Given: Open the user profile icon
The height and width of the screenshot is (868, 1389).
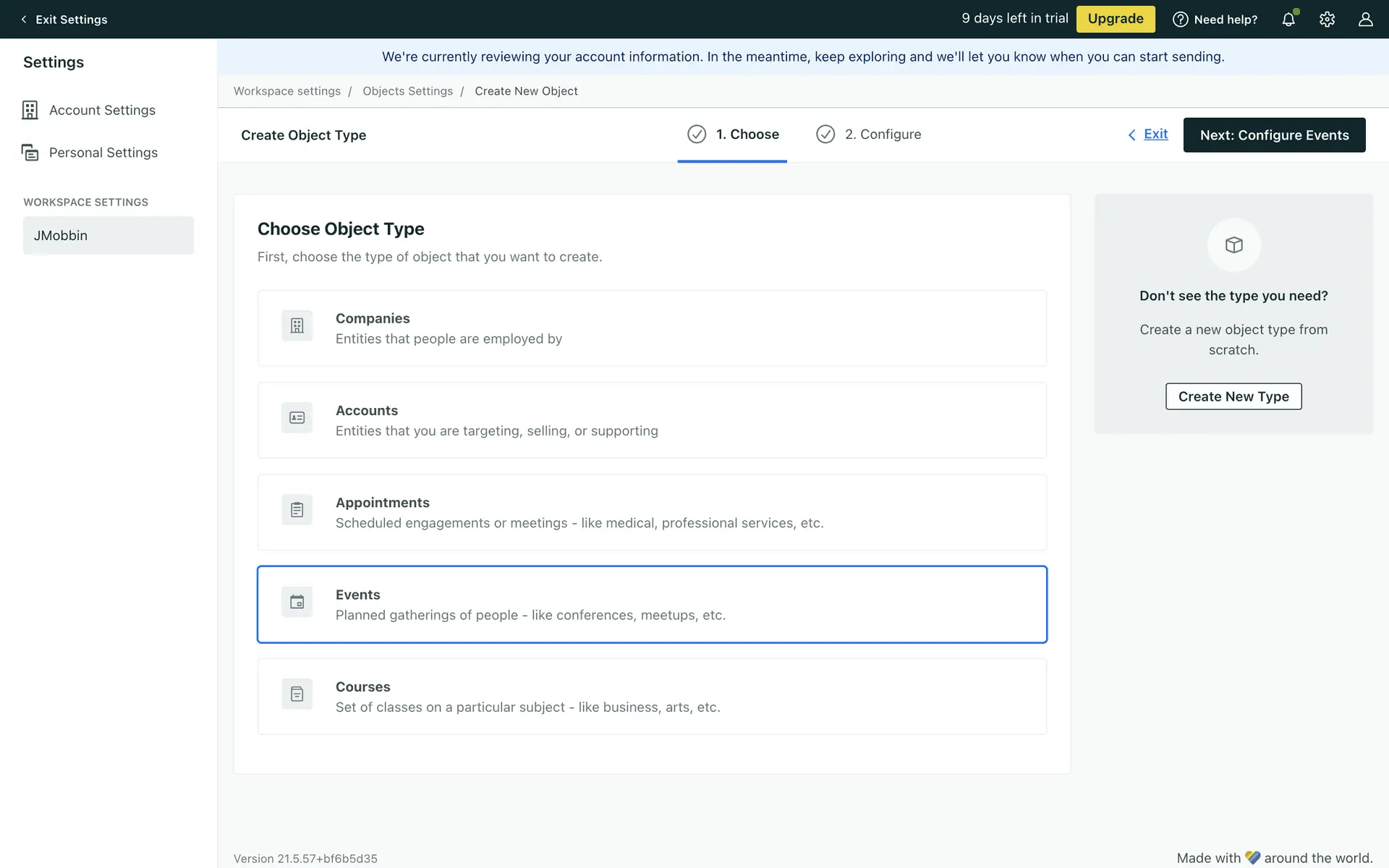Looking at the screenshot, I should tap(1365, 20).
